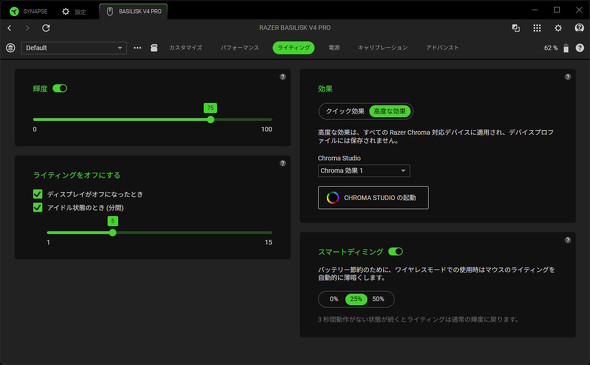The image size is (590, 365).
Task: Go back with the left arrow
Action: tap(10, 28)
